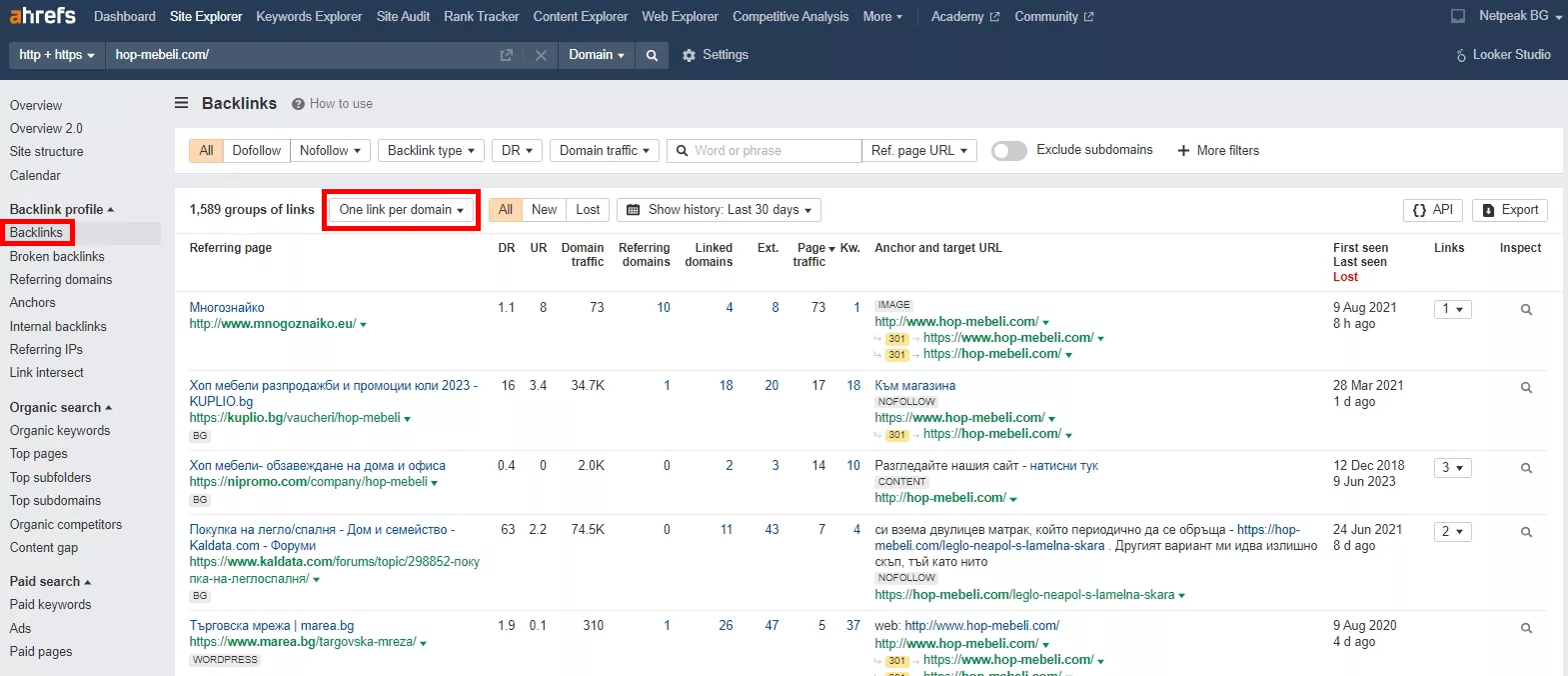Screen dimensions: 1568x676
Task: Inspect the kaldata.com backlink row
Action: [x=1526, y=532]
